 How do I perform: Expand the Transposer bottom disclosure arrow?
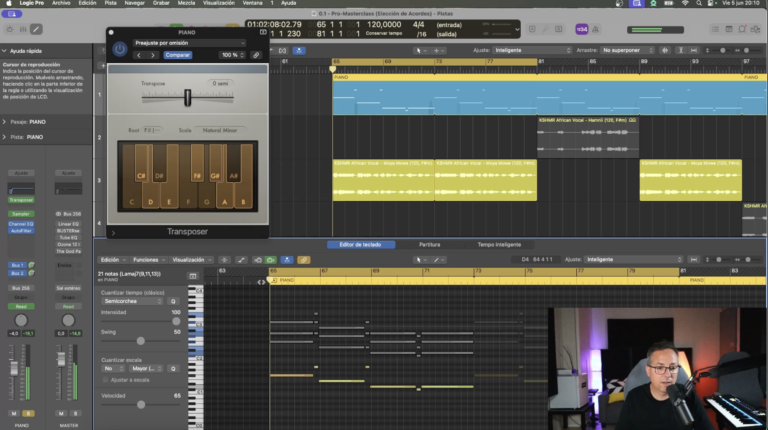point(113,233)
